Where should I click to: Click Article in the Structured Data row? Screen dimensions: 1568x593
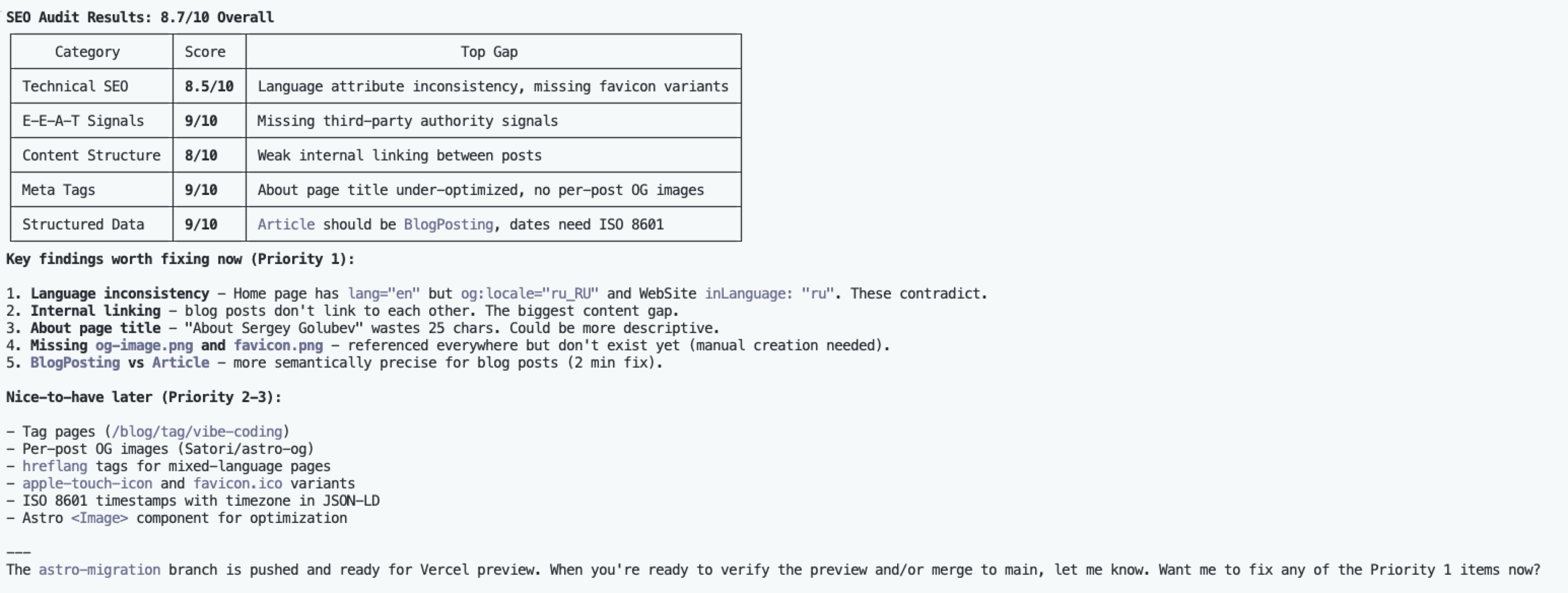[286, 224]
